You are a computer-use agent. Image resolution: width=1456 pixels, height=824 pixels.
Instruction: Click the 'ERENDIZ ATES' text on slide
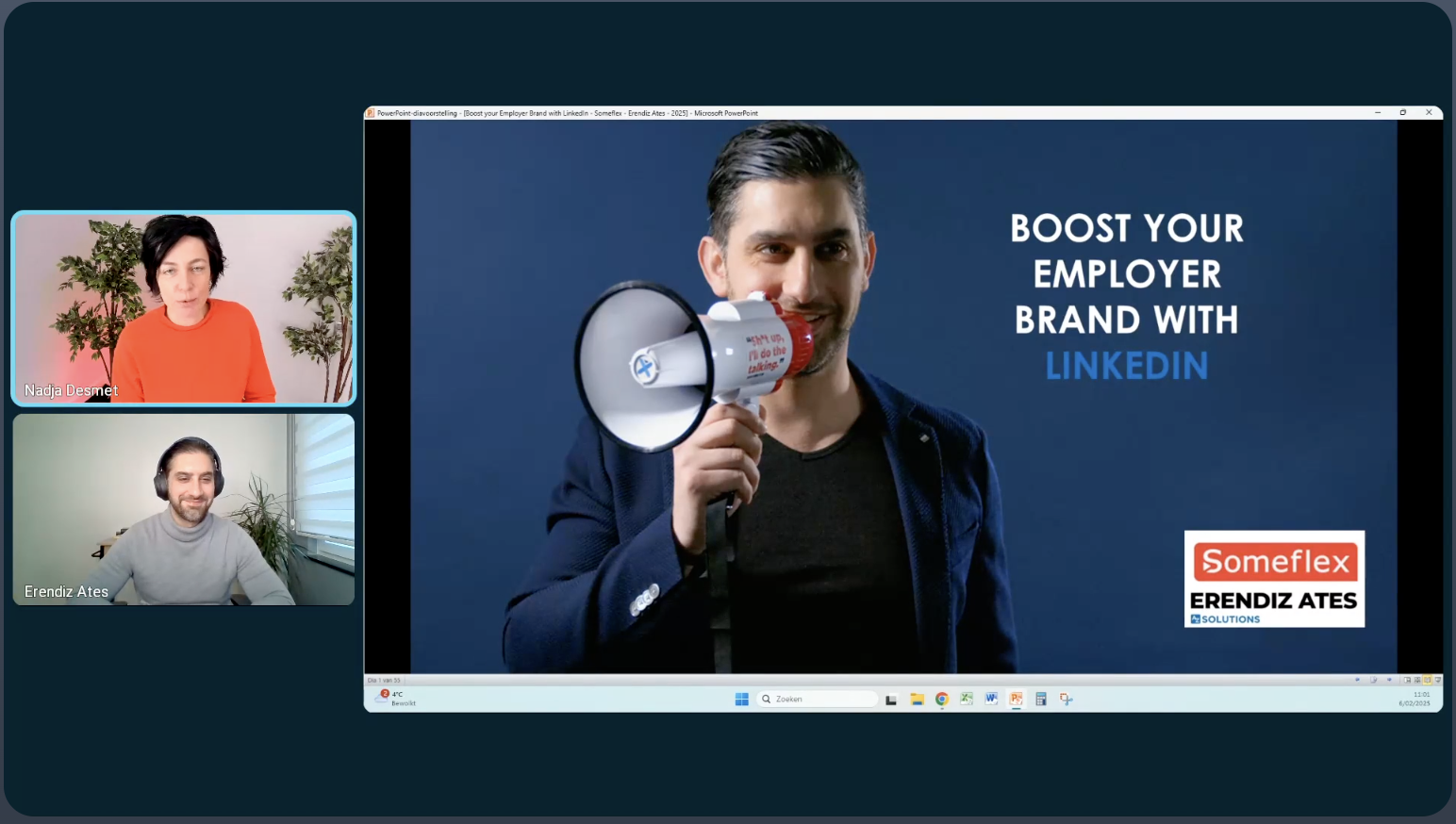[1273, 601]
